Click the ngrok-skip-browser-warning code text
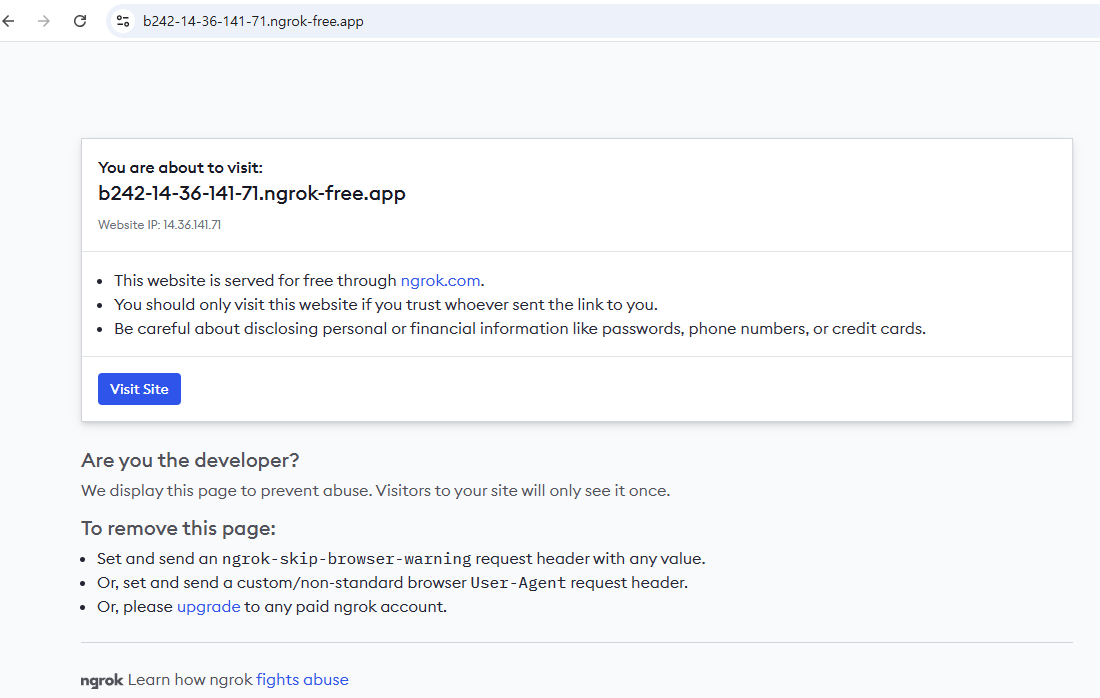1100x698 pixels. coord(347,559)
